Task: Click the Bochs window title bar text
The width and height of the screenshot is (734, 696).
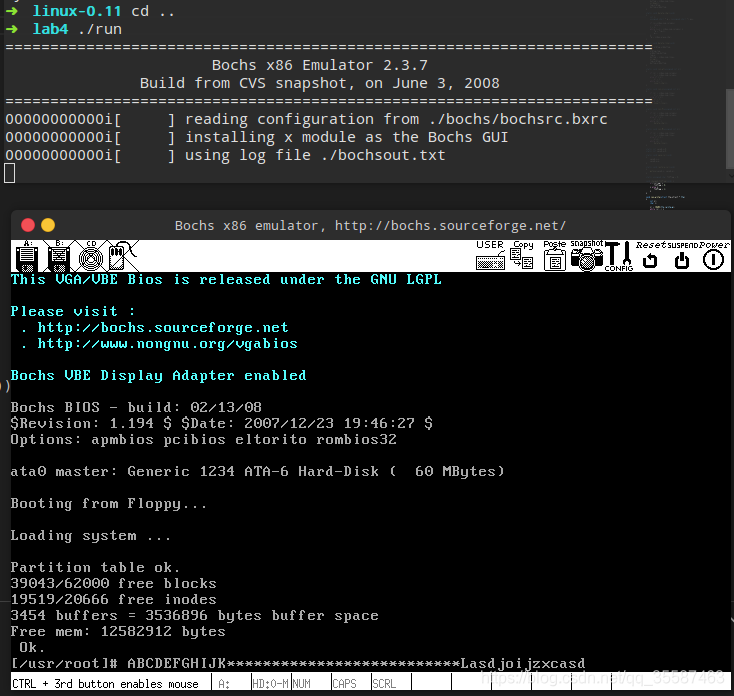Action: click(370, 226)
